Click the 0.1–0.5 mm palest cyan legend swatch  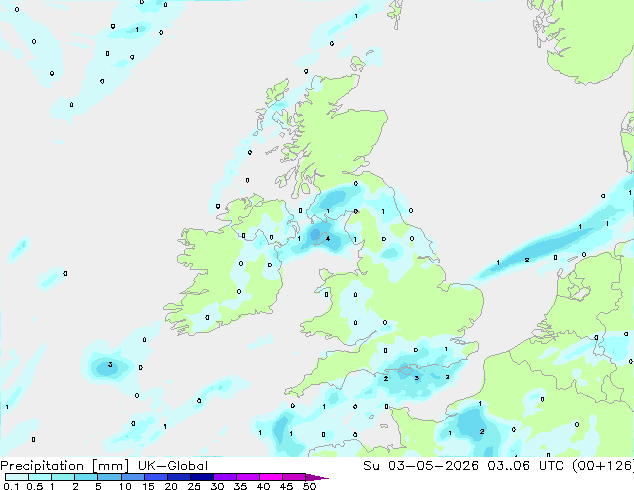[17, 477]
